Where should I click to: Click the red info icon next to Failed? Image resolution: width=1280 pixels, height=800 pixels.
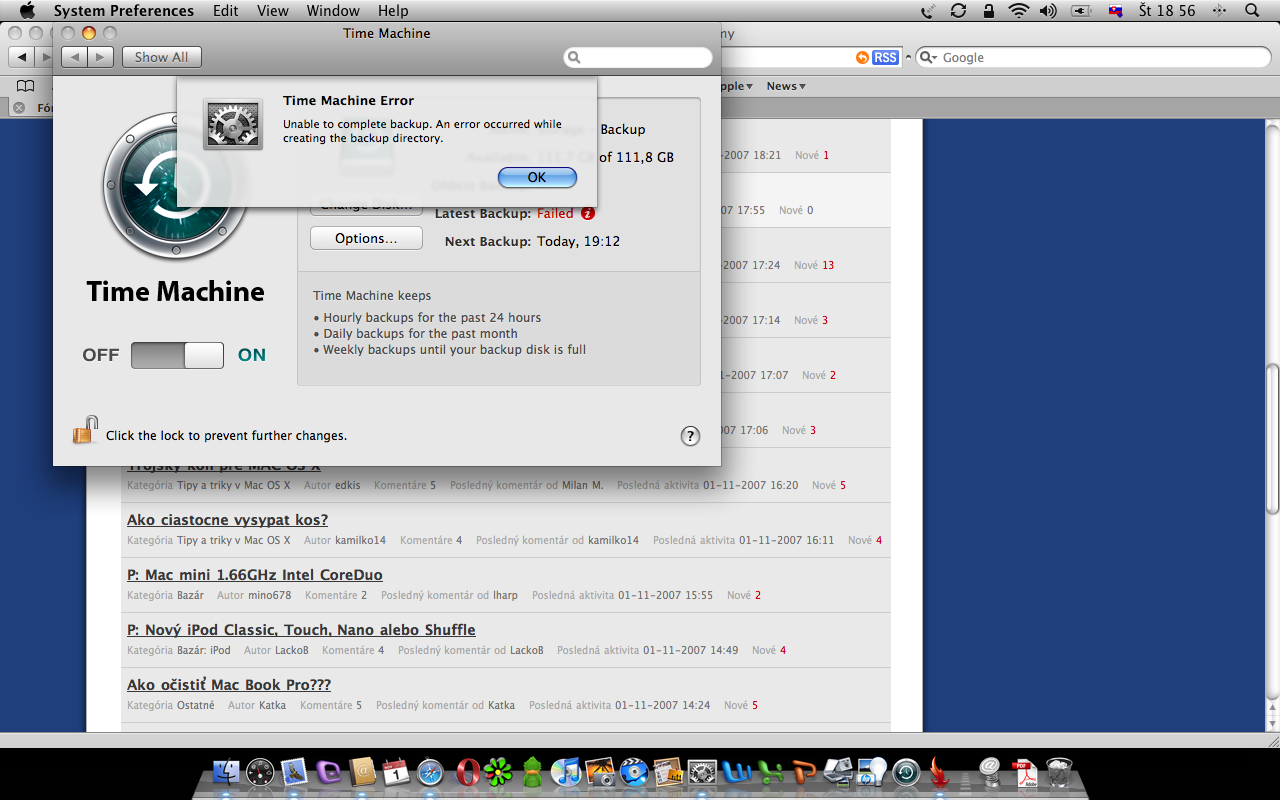[x=588, y=213]
